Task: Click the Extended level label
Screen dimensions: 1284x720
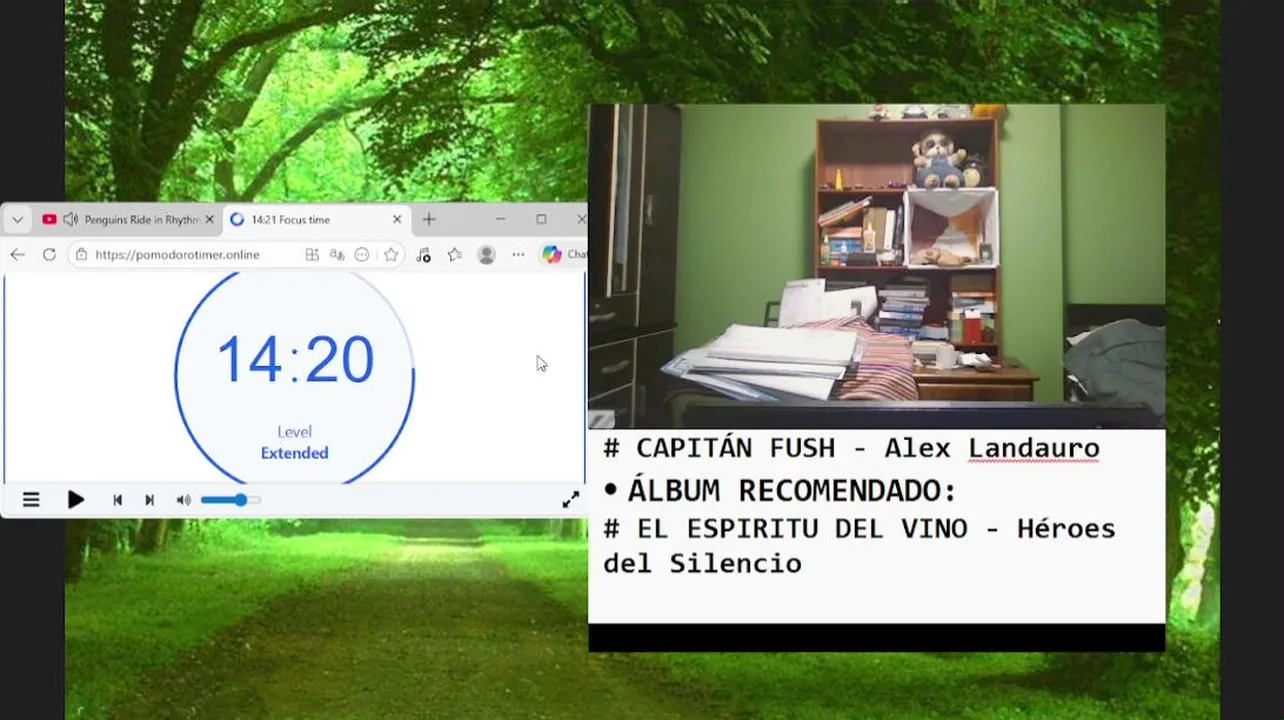Action: [294, 453]
